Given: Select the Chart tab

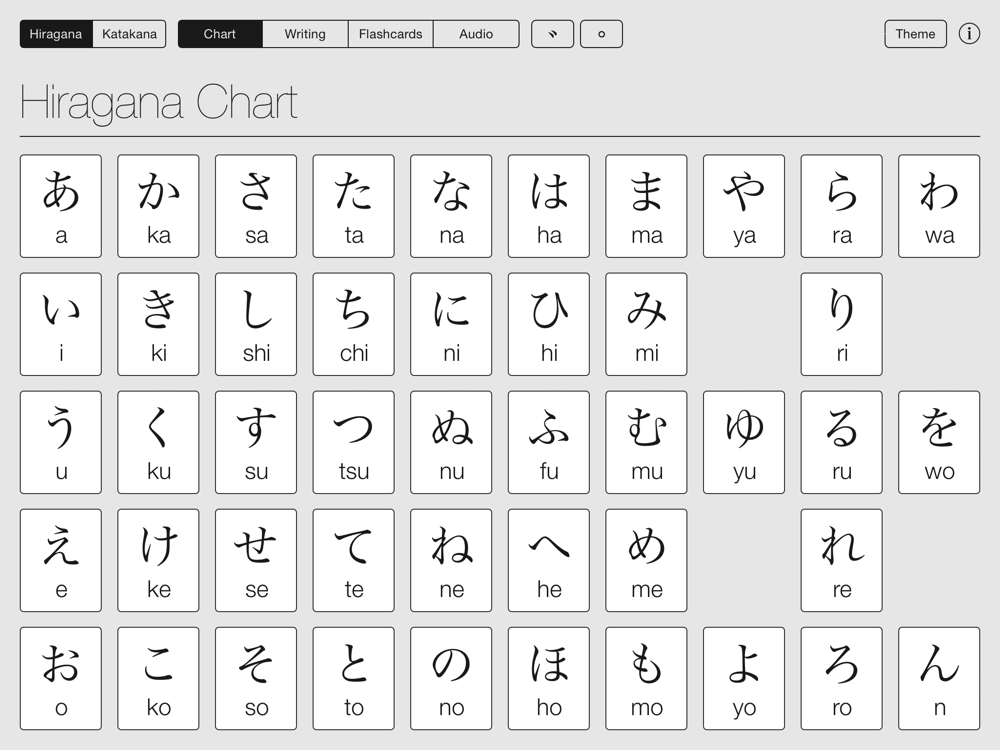Looking at the screenshot, I should tap(220, 34).
